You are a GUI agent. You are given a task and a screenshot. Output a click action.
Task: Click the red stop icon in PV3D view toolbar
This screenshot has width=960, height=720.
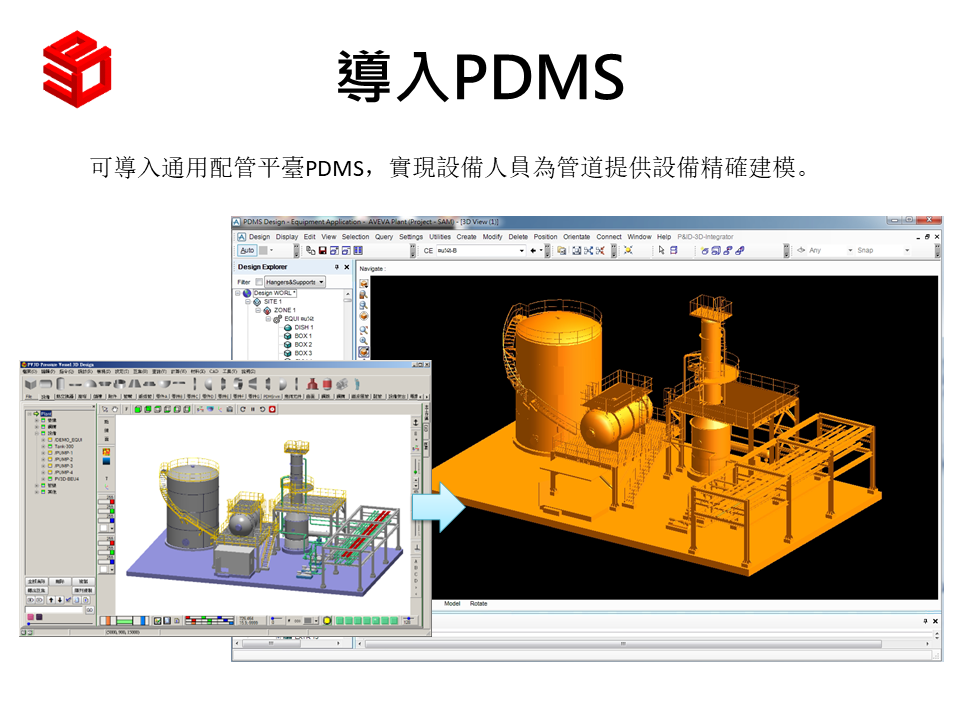272,409
